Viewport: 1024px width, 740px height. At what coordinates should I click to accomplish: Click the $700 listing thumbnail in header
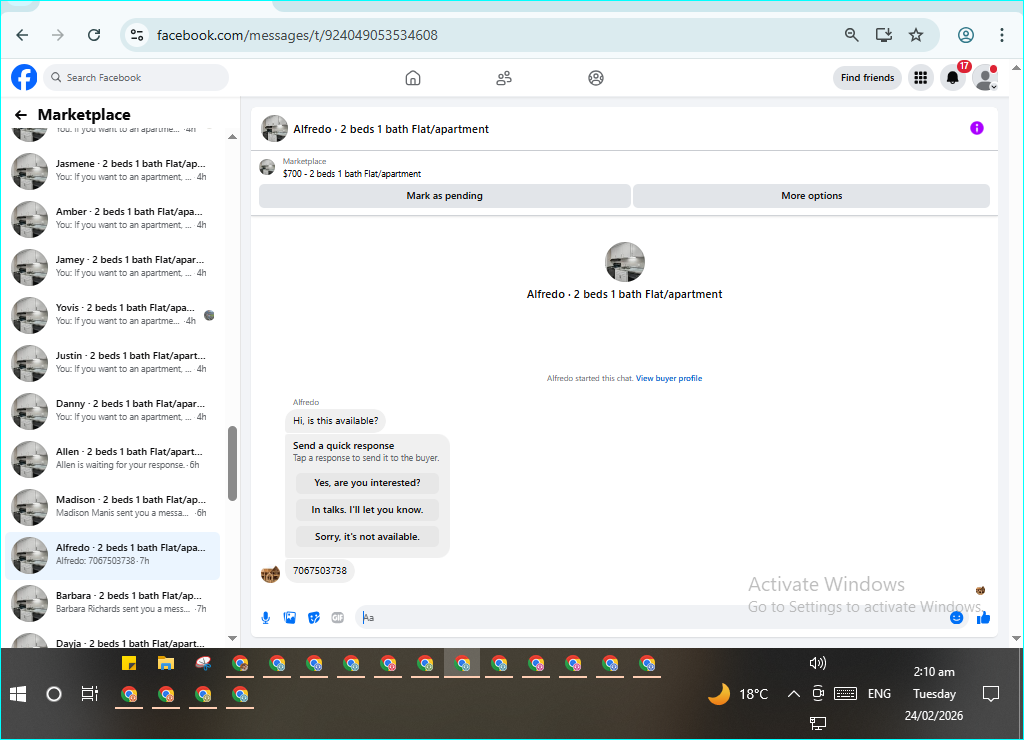click(267, 167)
